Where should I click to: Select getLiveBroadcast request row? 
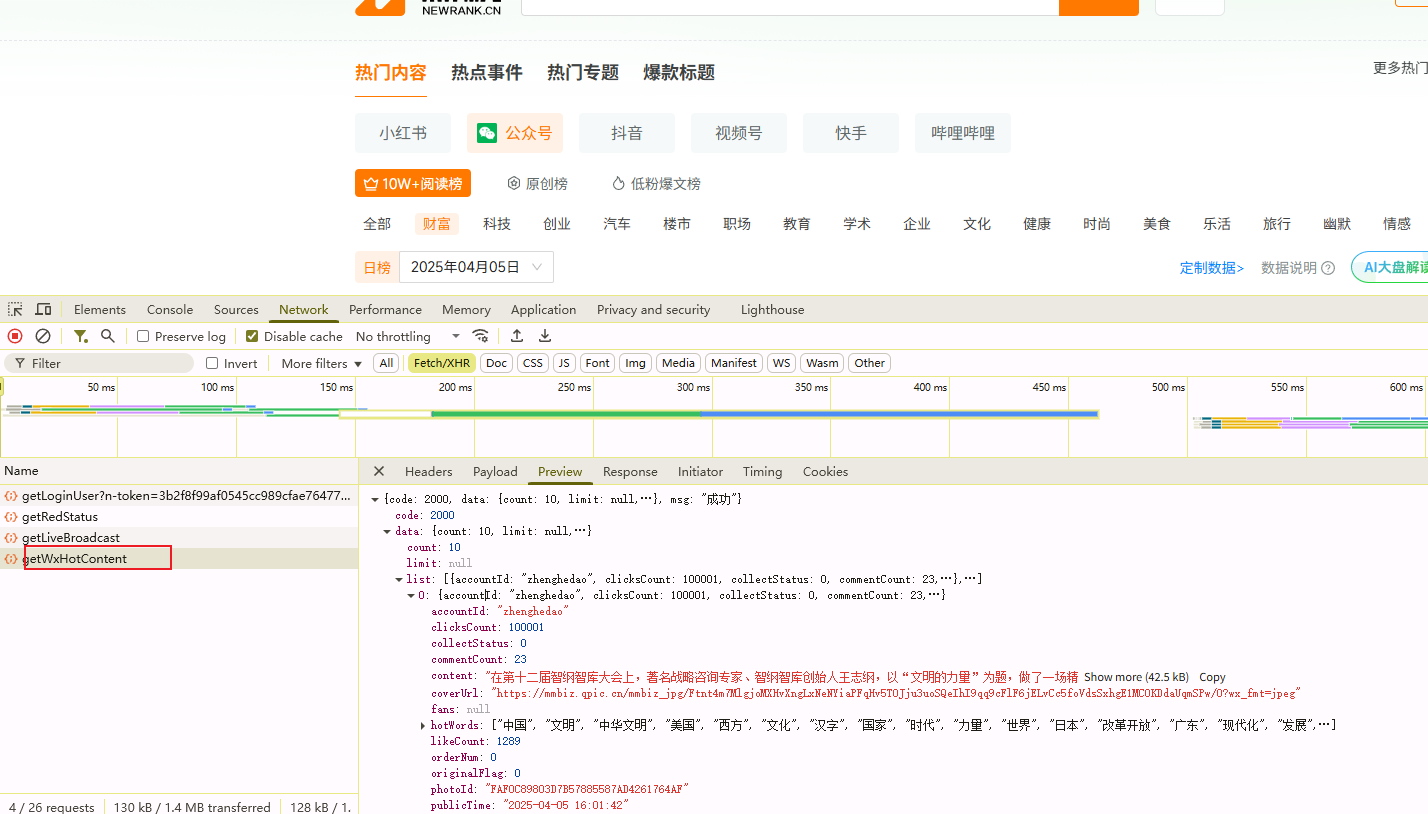click(179, 538)
